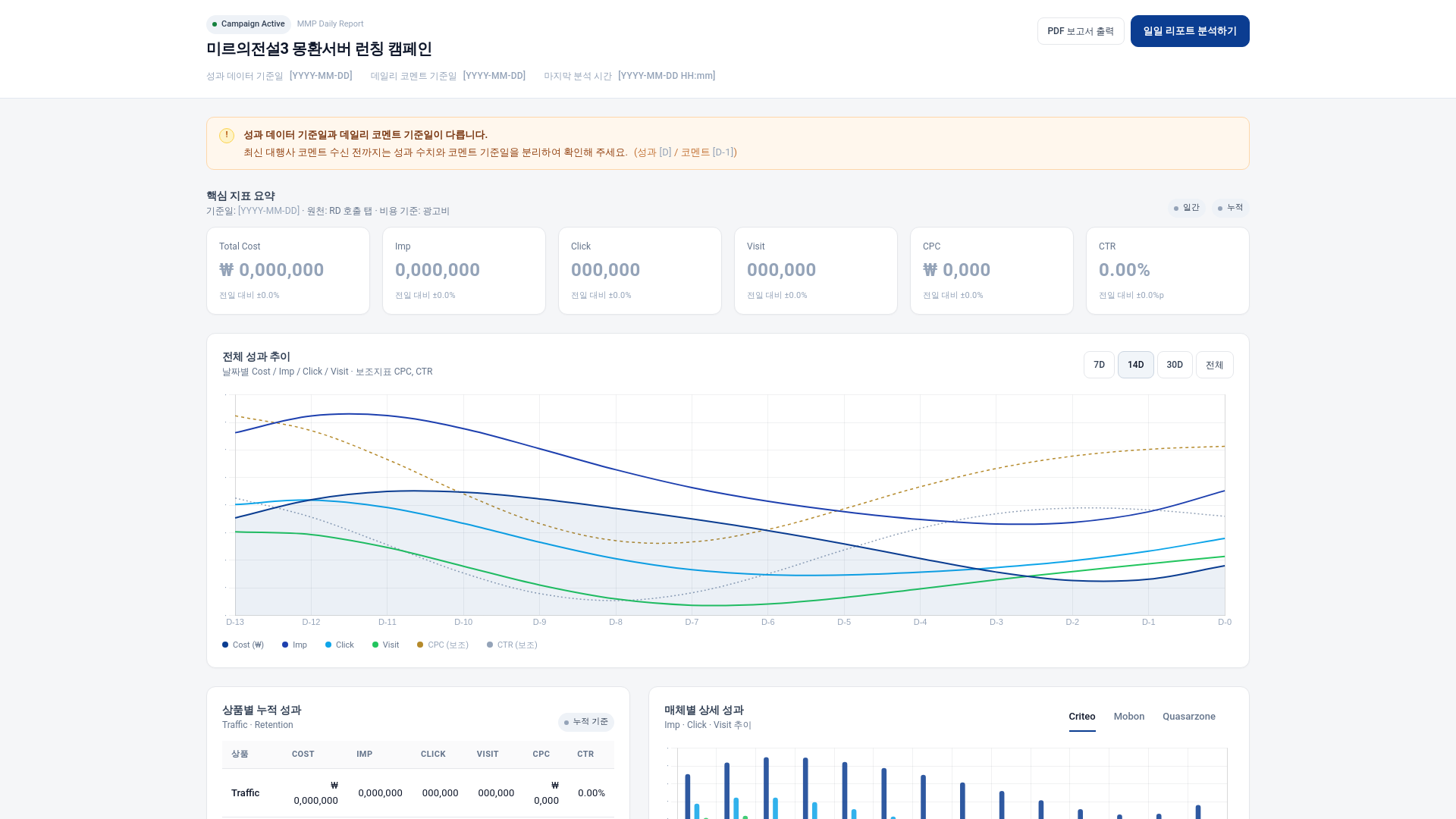Screen dimensions: 1456x819
Task: Click the Click metric card value
Action: coord(605,270)
